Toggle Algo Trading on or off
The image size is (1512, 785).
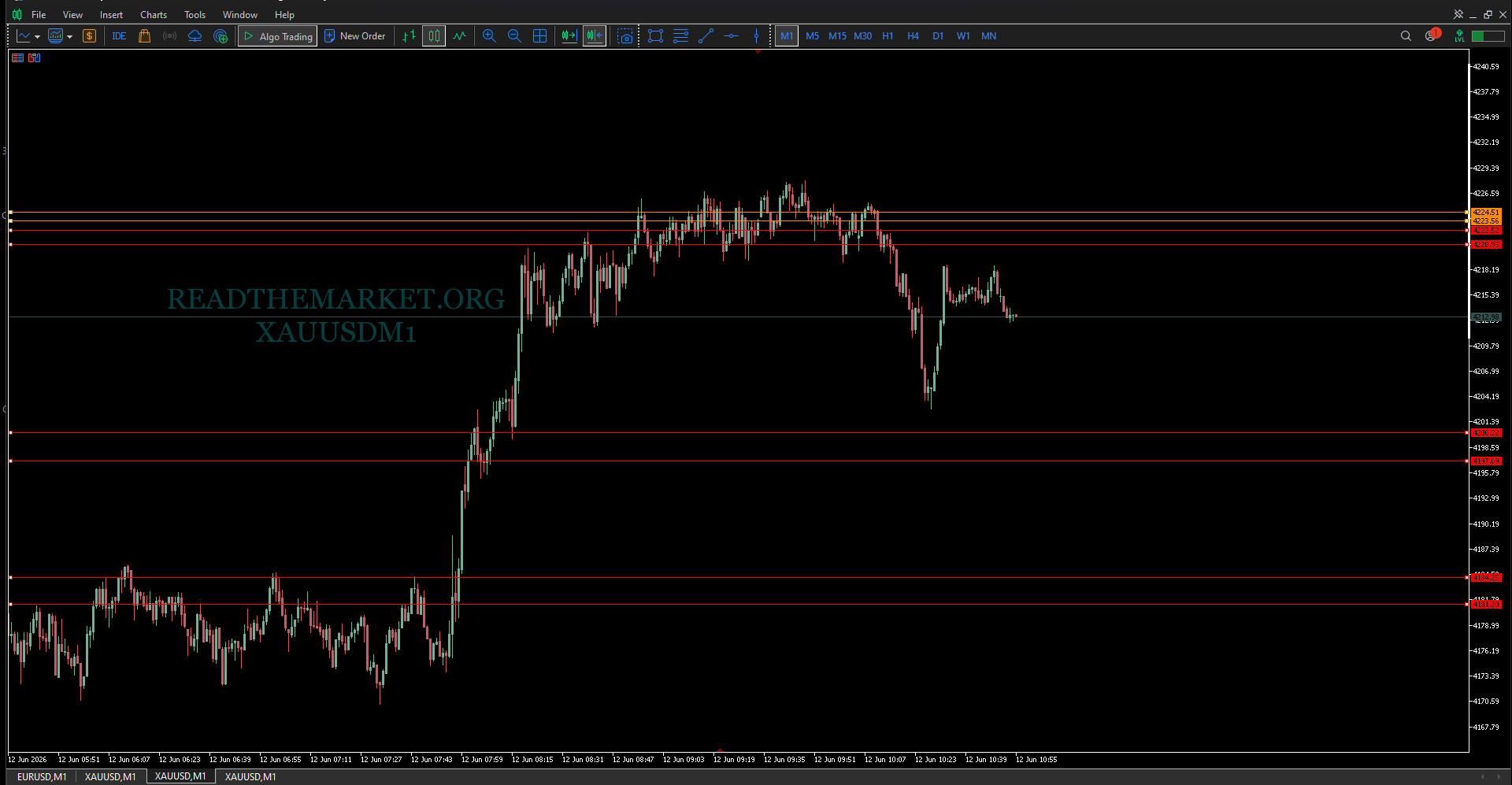(x=277, y=36)
